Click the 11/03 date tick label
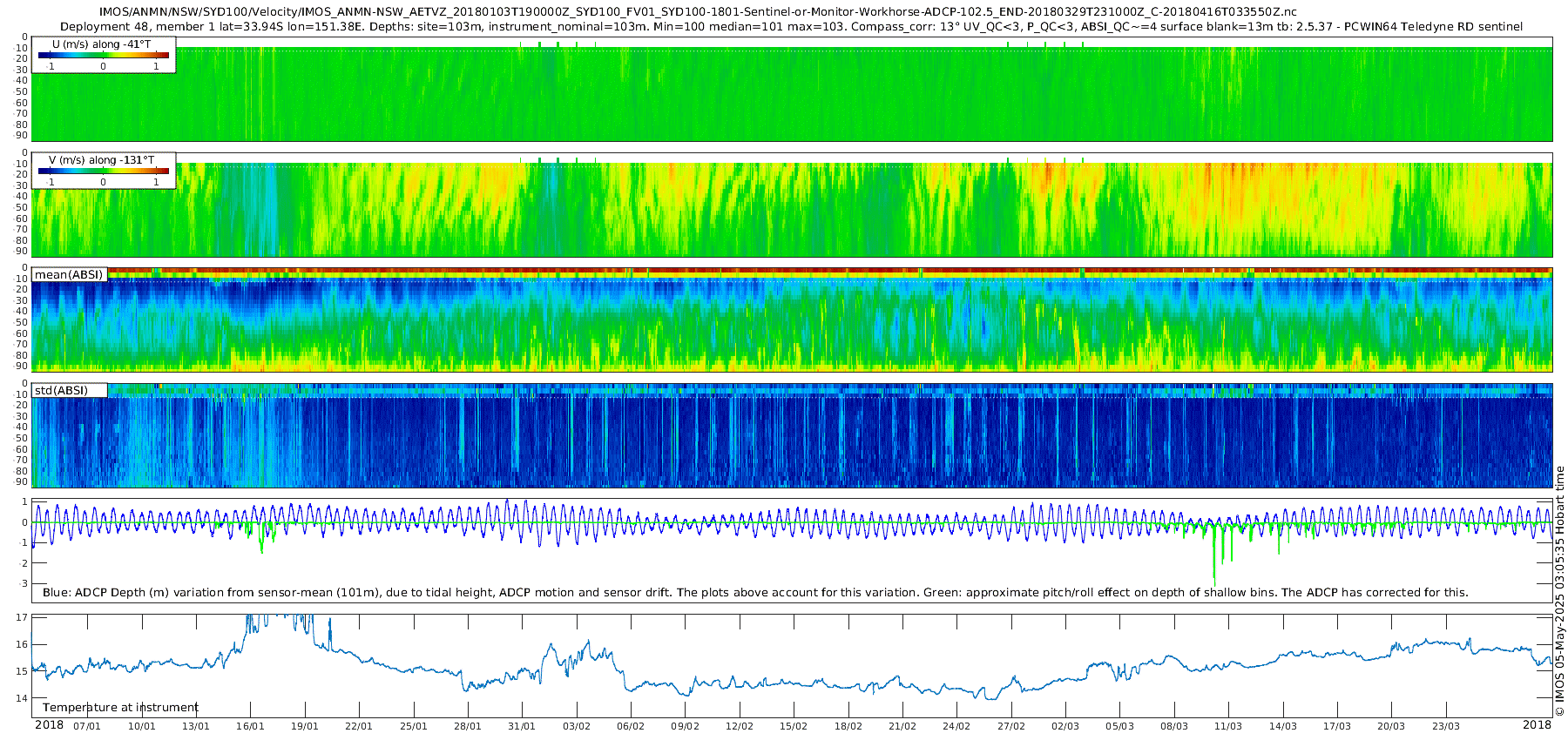The image size is (1568, 740). click(x=1228, y=726)
